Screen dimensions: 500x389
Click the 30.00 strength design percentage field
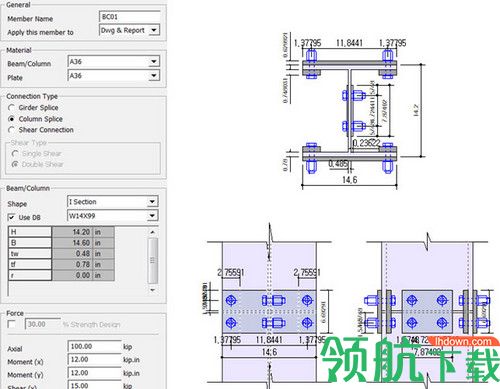[x=43, y=324]
